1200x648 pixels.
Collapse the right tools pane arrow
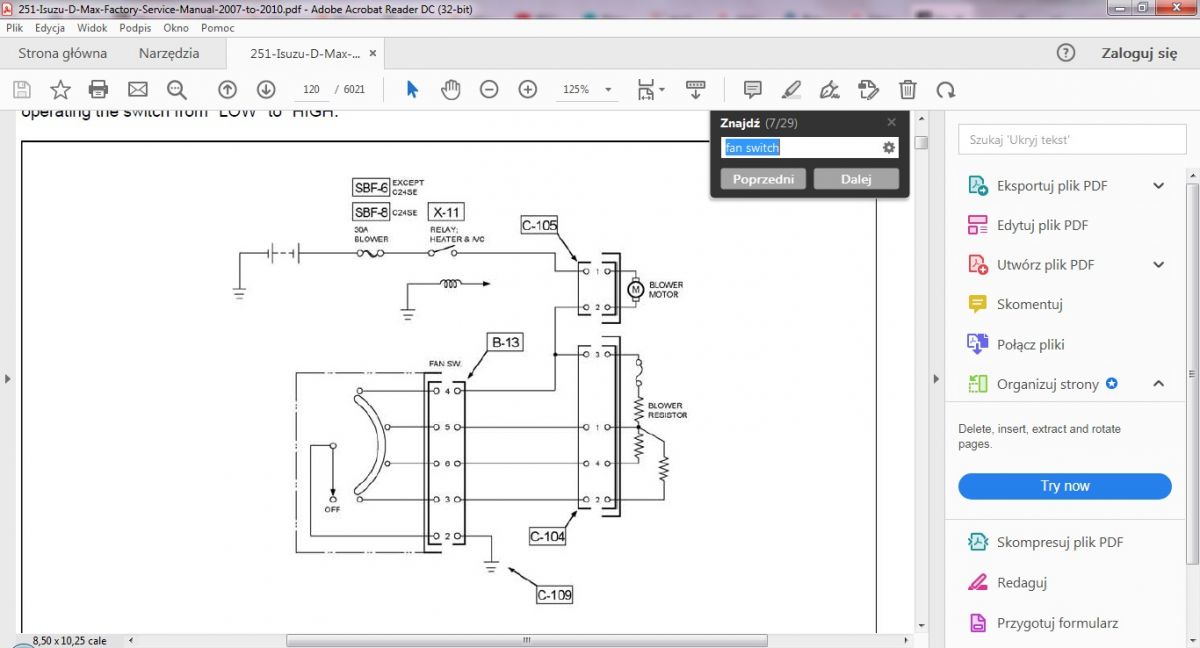click(937, 378)
